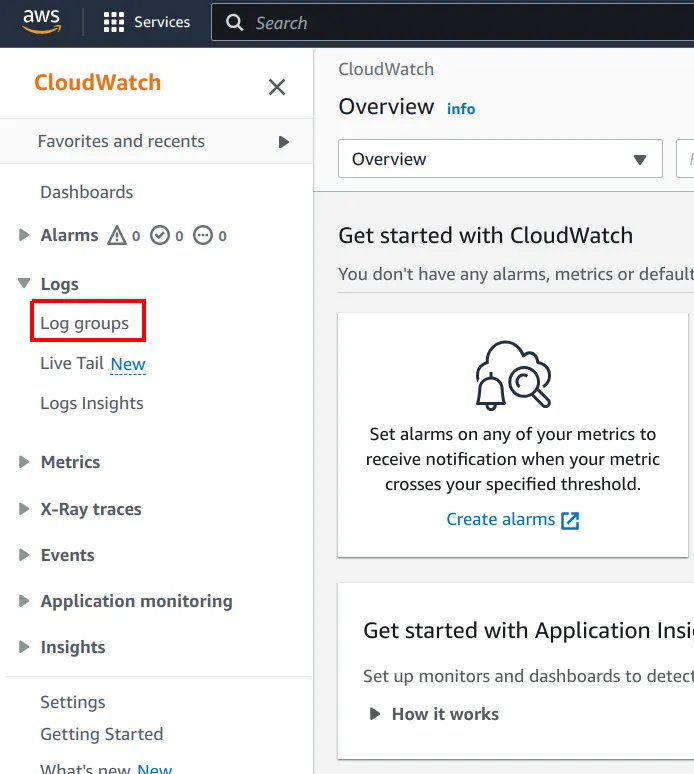This screenshot has width=694, height=774.
Task: Open Log groups
Action: coord(84,323)
